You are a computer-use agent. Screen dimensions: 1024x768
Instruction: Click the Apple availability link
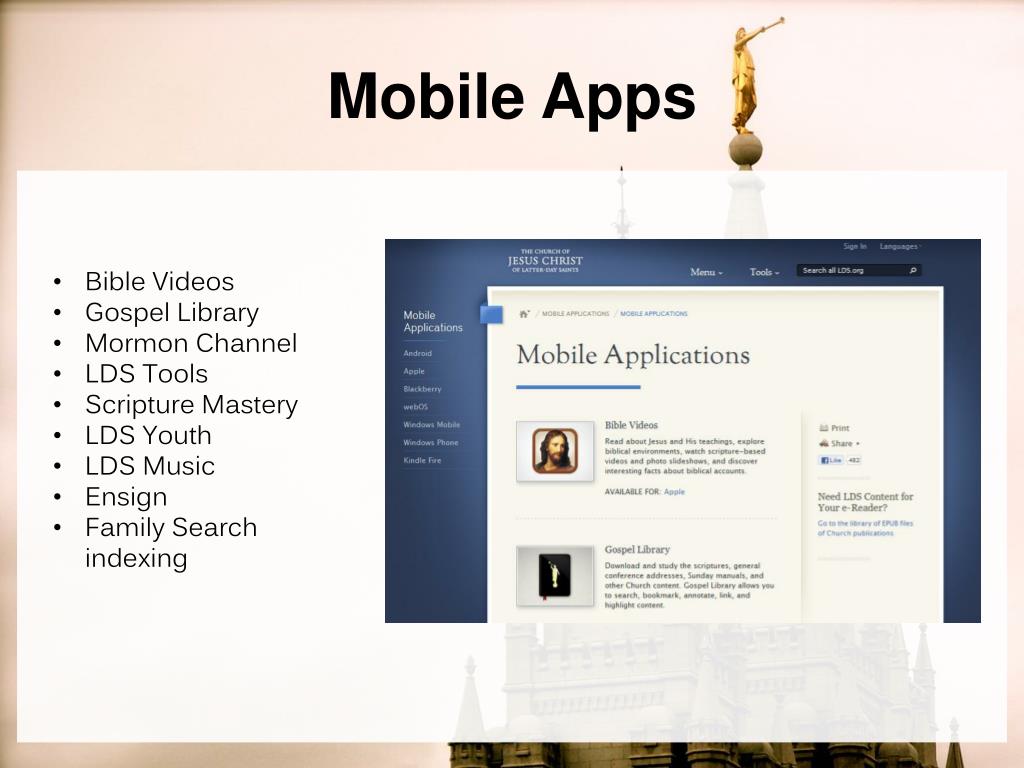tap(675, 492)
